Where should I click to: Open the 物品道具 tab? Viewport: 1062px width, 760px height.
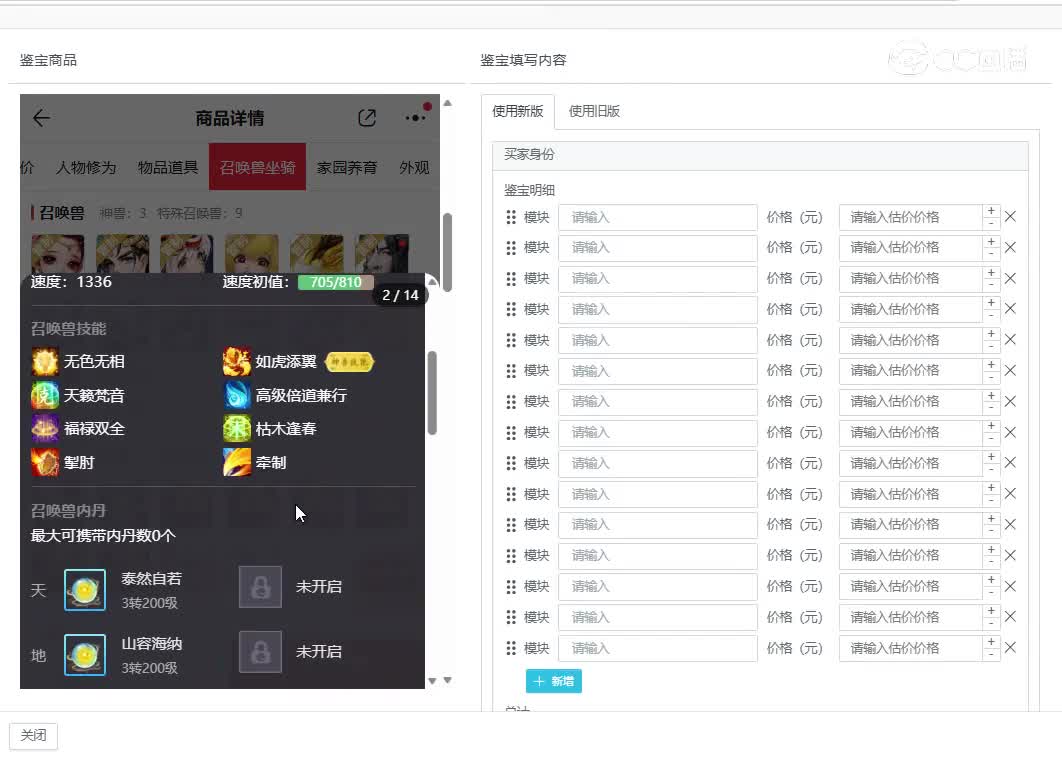coord(168,167)
